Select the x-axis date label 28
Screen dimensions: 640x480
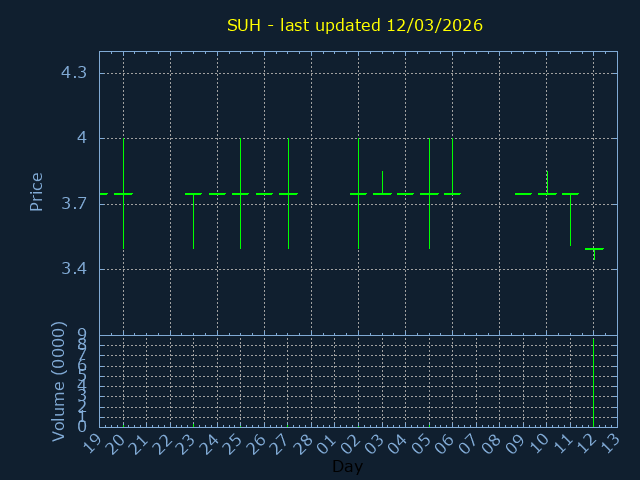tap(306, 443)
